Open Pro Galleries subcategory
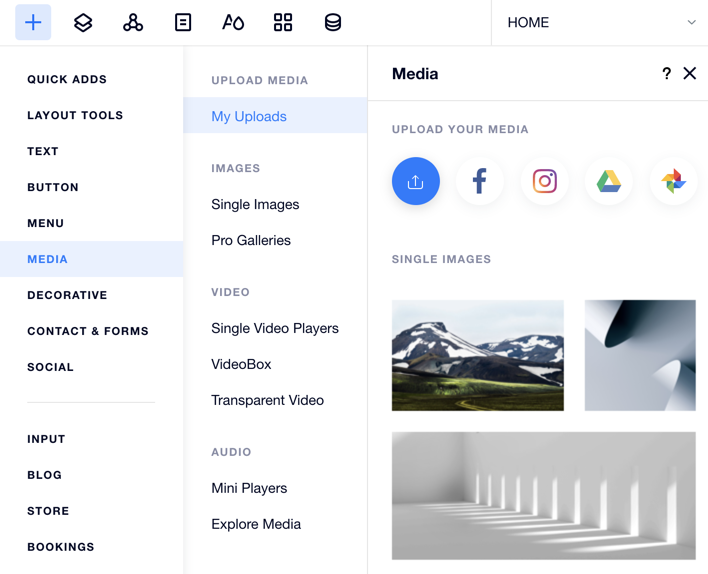The image size is (708, 574). coord(251,240)
